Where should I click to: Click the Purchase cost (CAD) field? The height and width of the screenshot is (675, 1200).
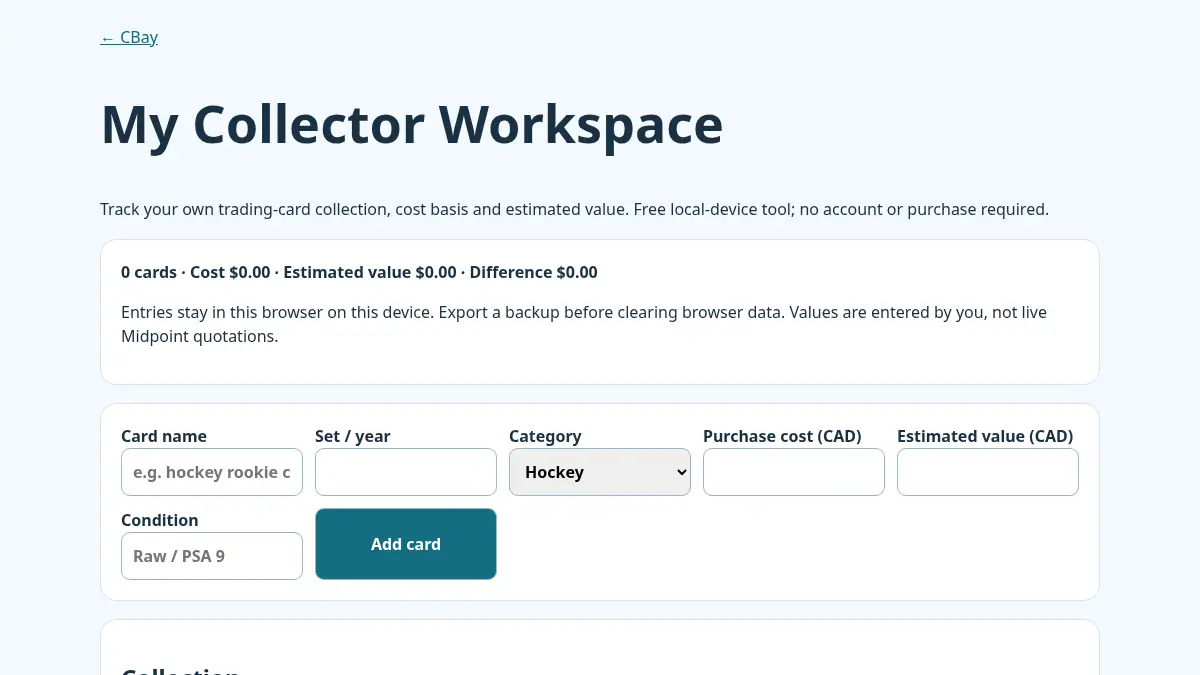click(794, 472)
